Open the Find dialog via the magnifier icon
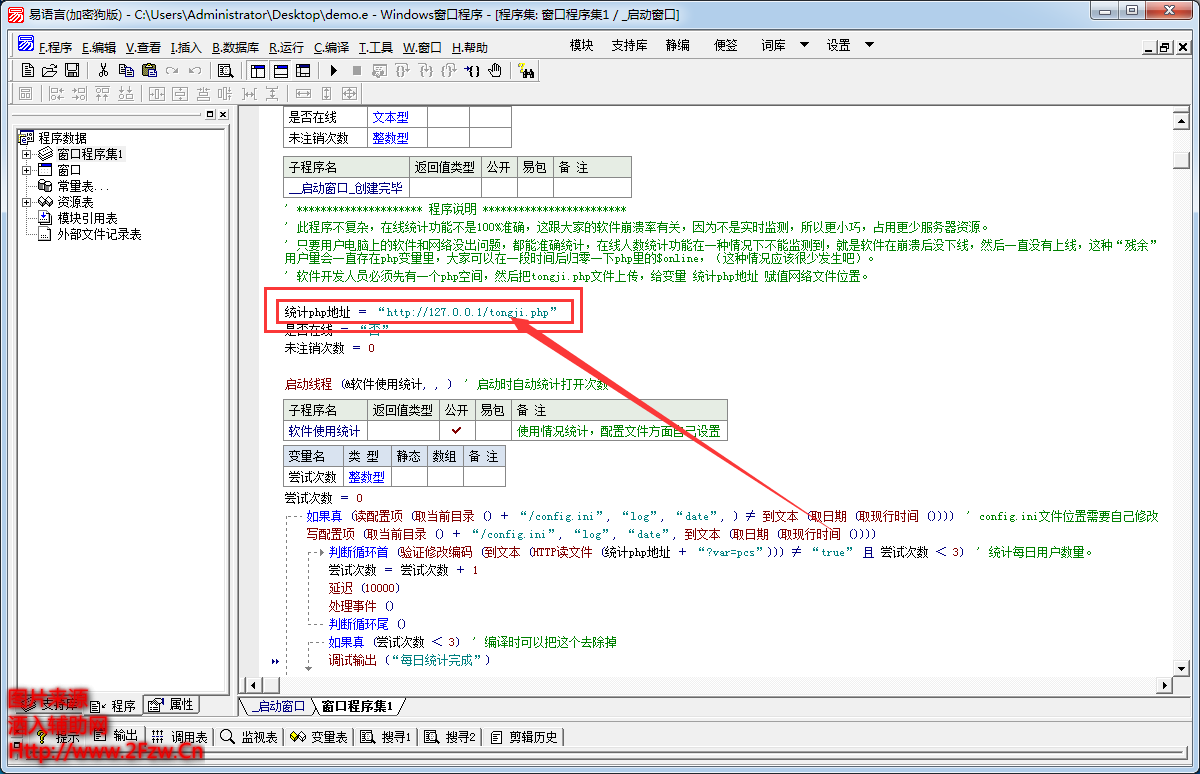This screenshot has height=774, width=1200. (225, 71)
